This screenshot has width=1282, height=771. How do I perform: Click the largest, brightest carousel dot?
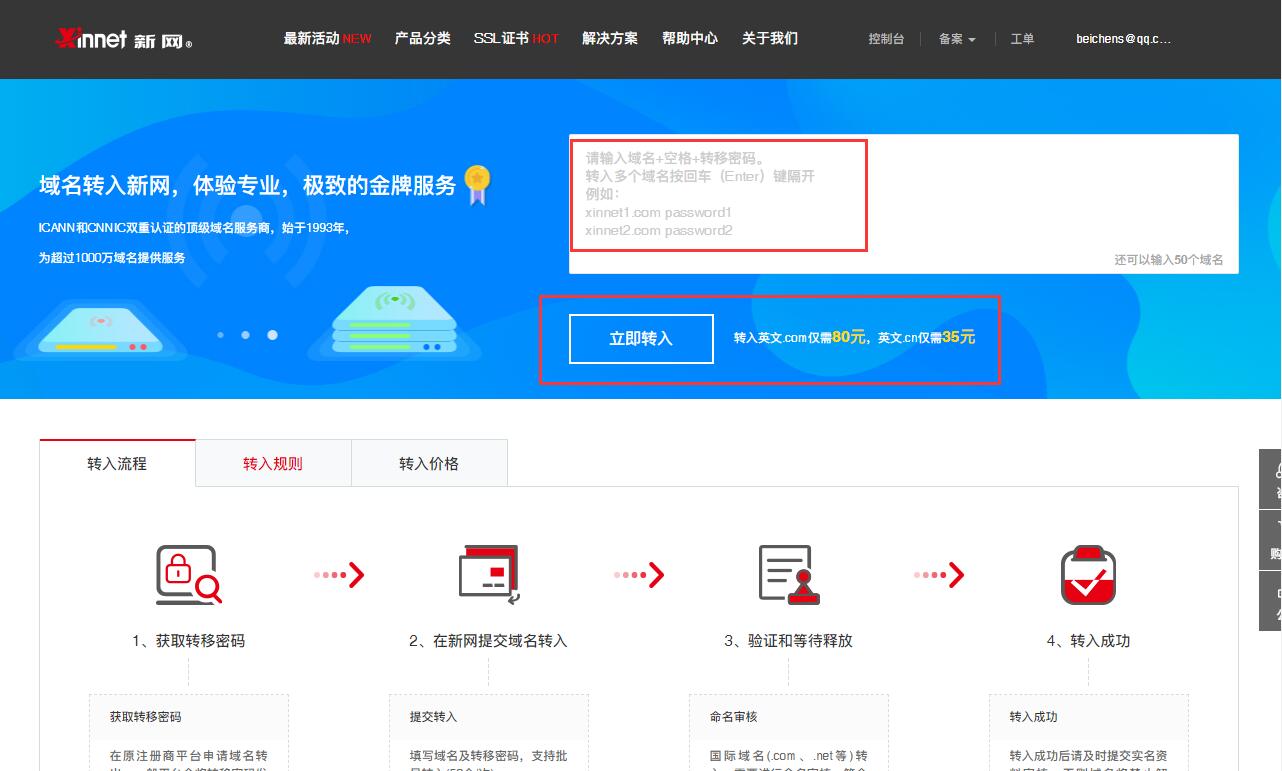pyautogui.click(x=272, y=335)
